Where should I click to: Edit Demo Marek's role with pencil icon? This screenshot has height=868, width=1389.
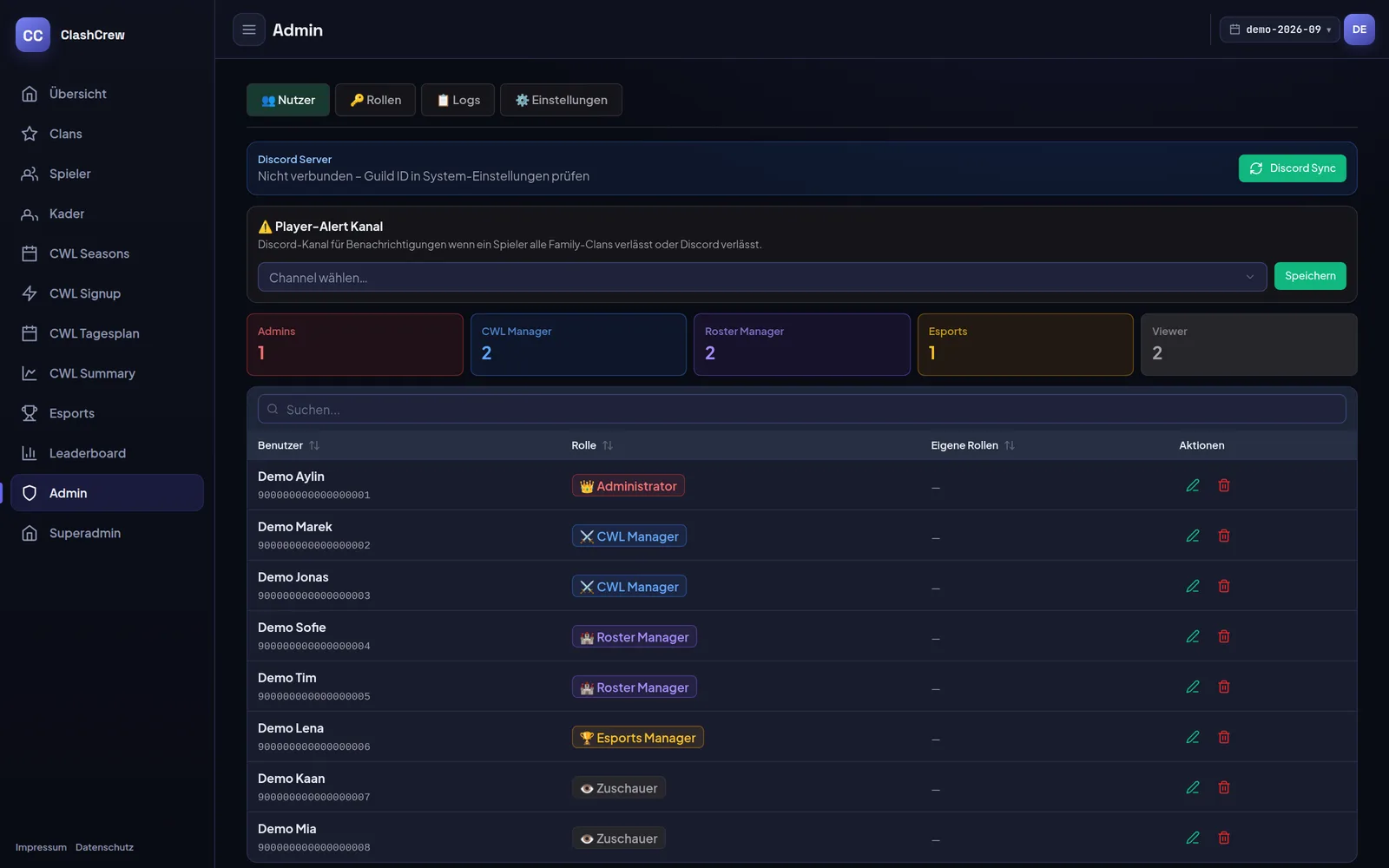1193,536
